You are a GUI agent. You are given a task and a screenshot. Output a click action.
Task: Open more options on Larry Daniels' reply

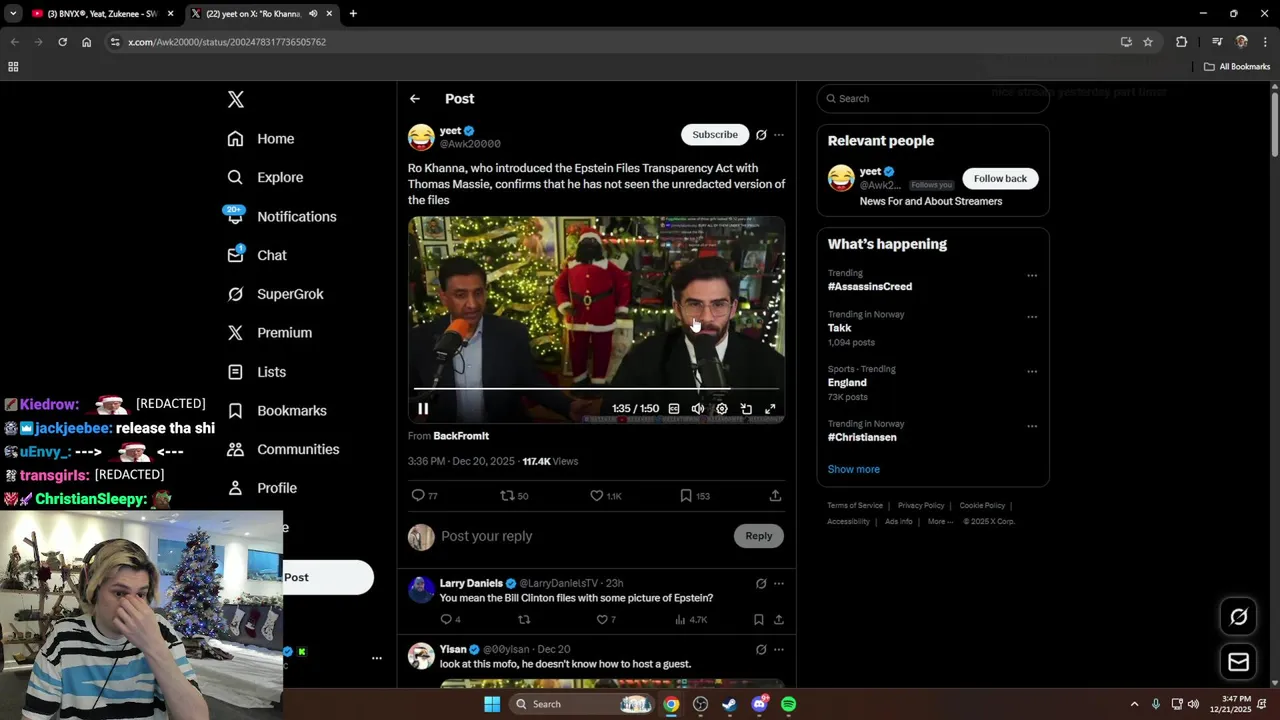pyautogui.click(x=779, y=583)
